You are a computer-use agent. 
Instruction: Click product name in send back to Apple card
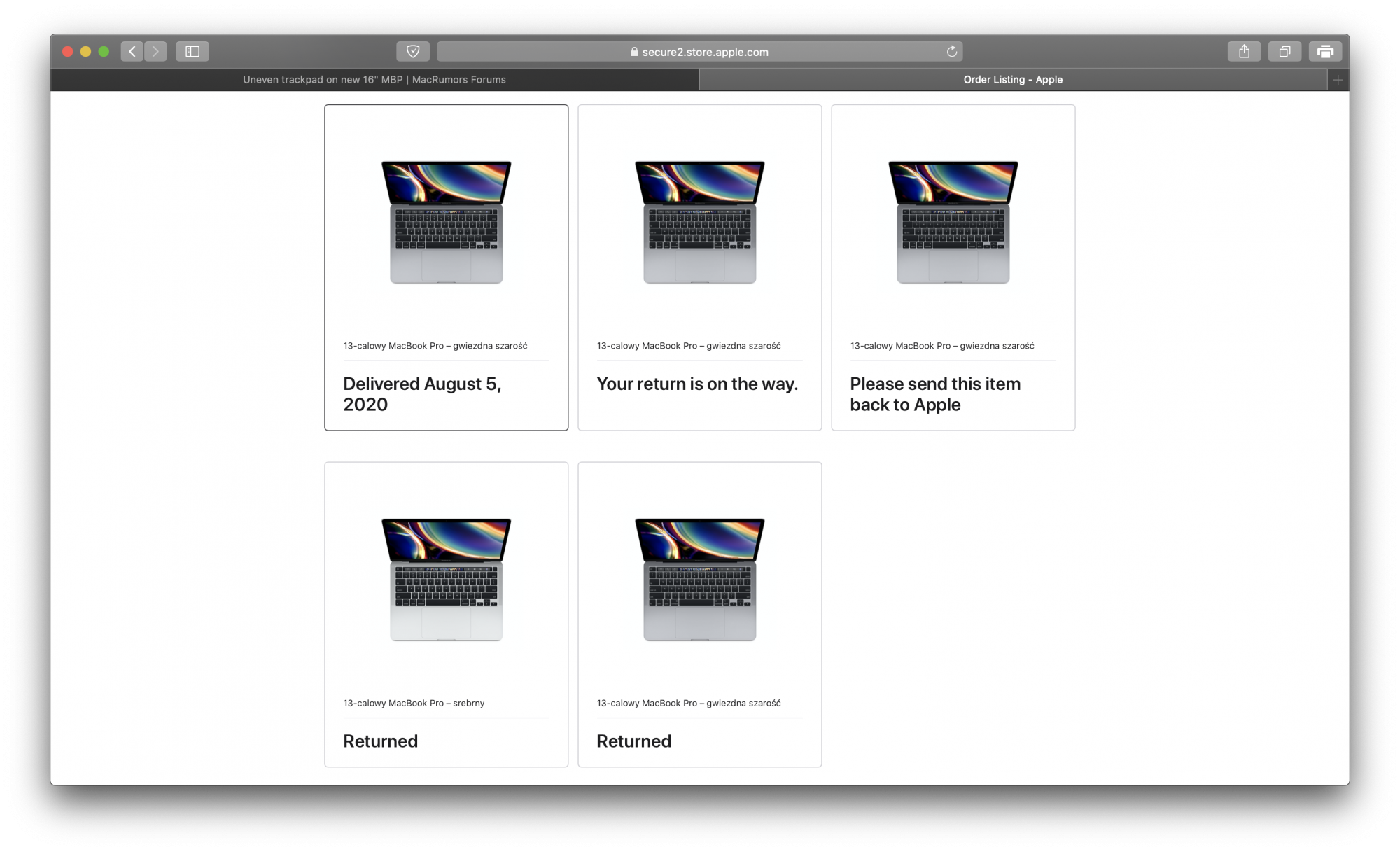[942, 346]
